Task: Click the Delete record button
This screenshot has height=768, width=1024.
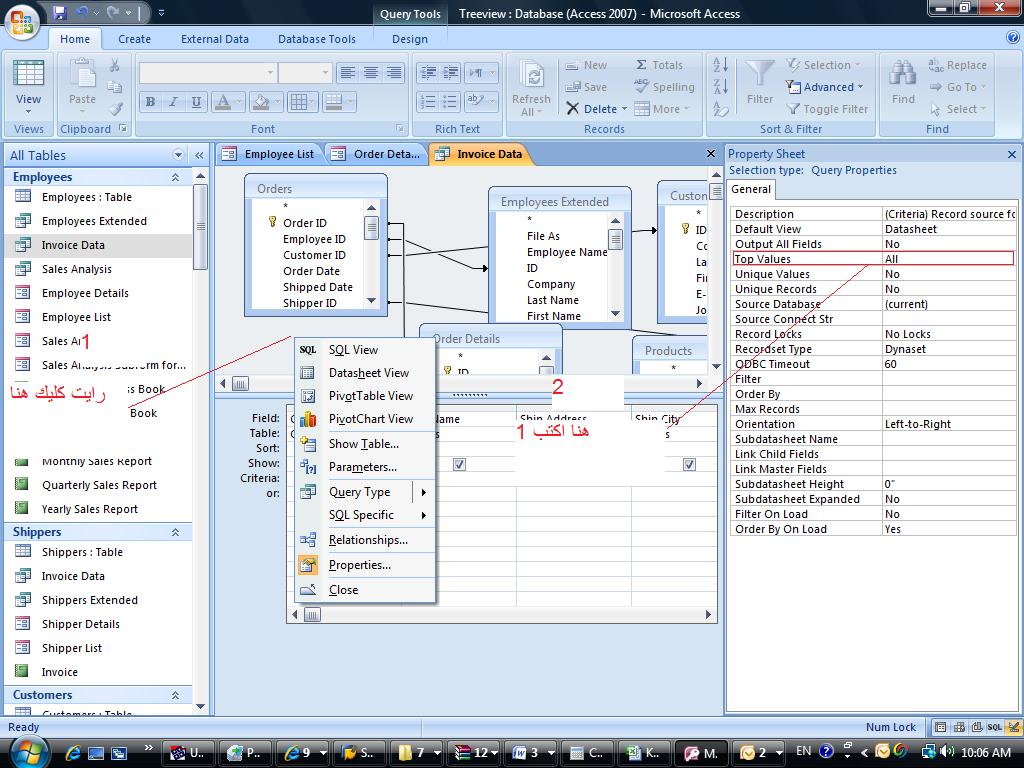Action: tap(591, 108)
